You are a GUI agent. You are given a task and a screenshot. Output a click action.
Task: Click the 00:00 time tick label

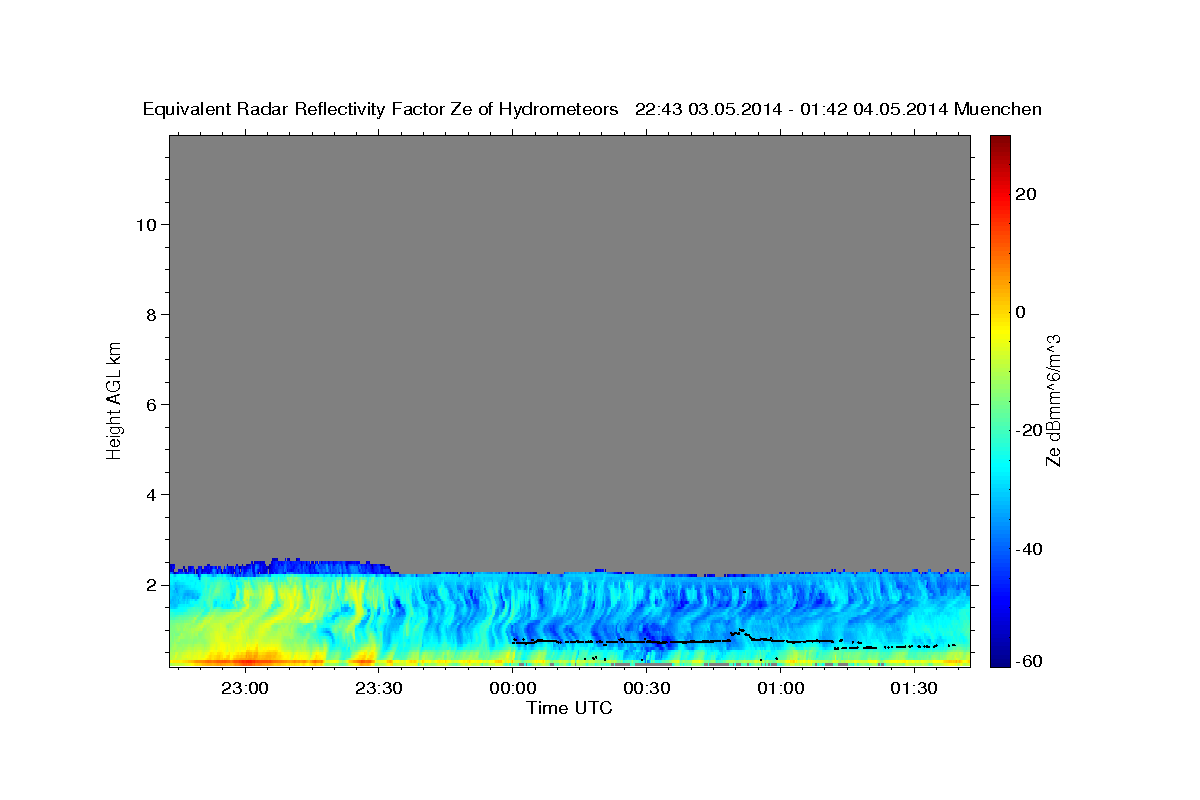coord(512,688)
